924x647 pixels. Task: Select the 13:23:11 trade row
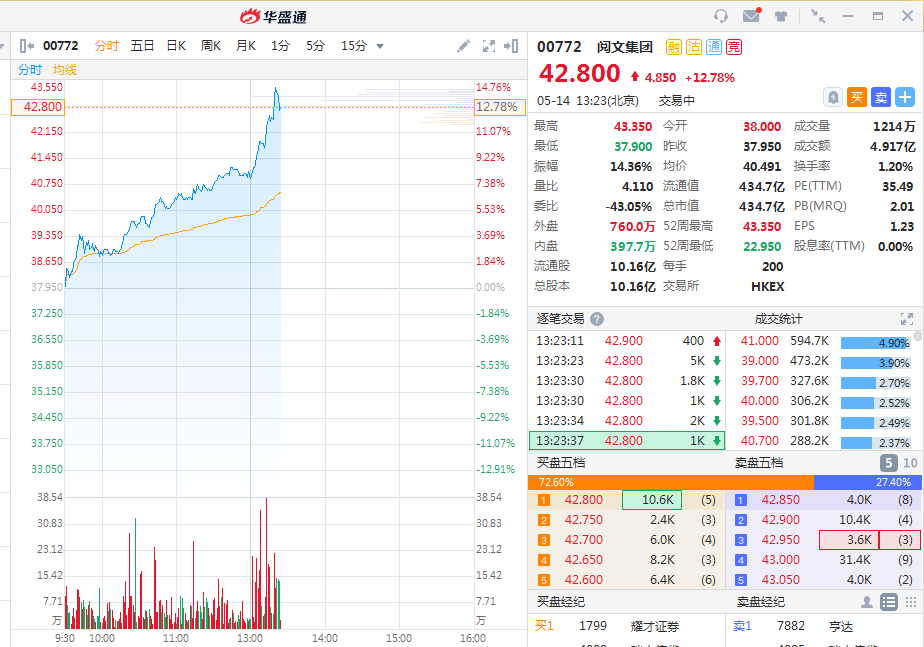pos(627,341)
